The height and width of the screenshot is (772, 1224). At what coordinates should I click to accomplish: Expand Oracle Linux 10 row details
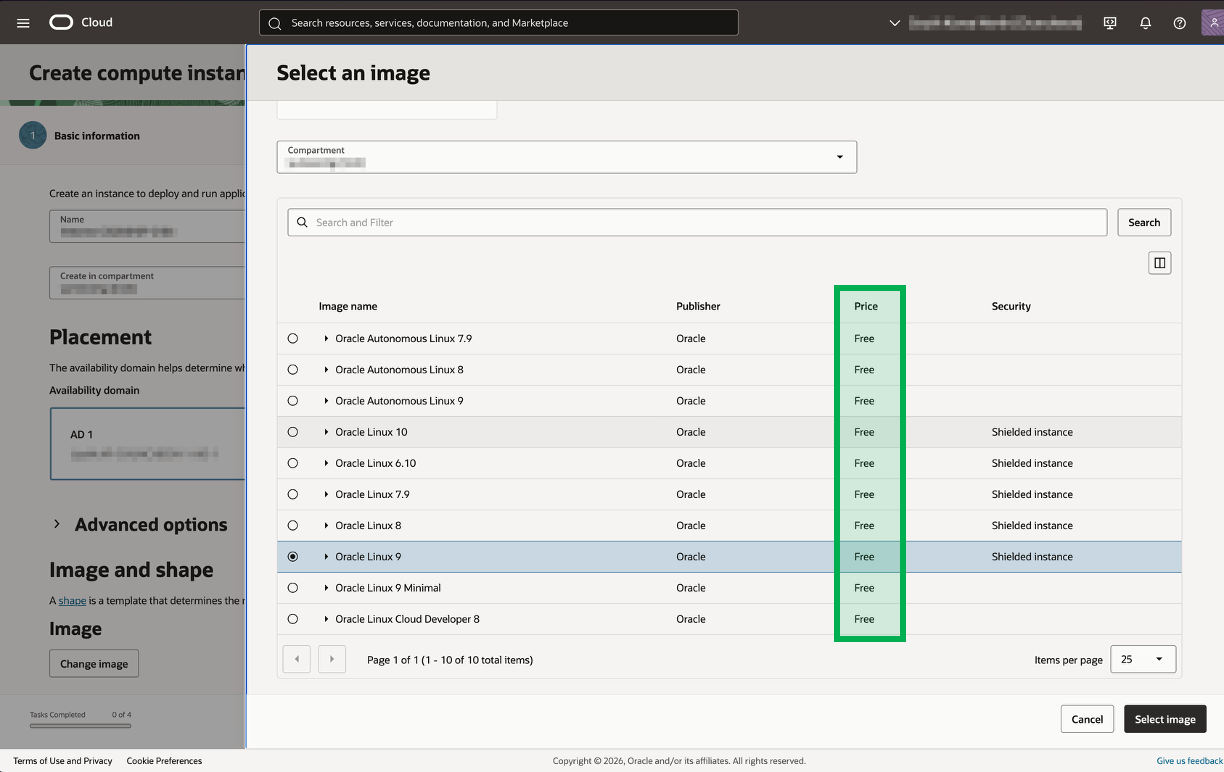coord(326,432)
